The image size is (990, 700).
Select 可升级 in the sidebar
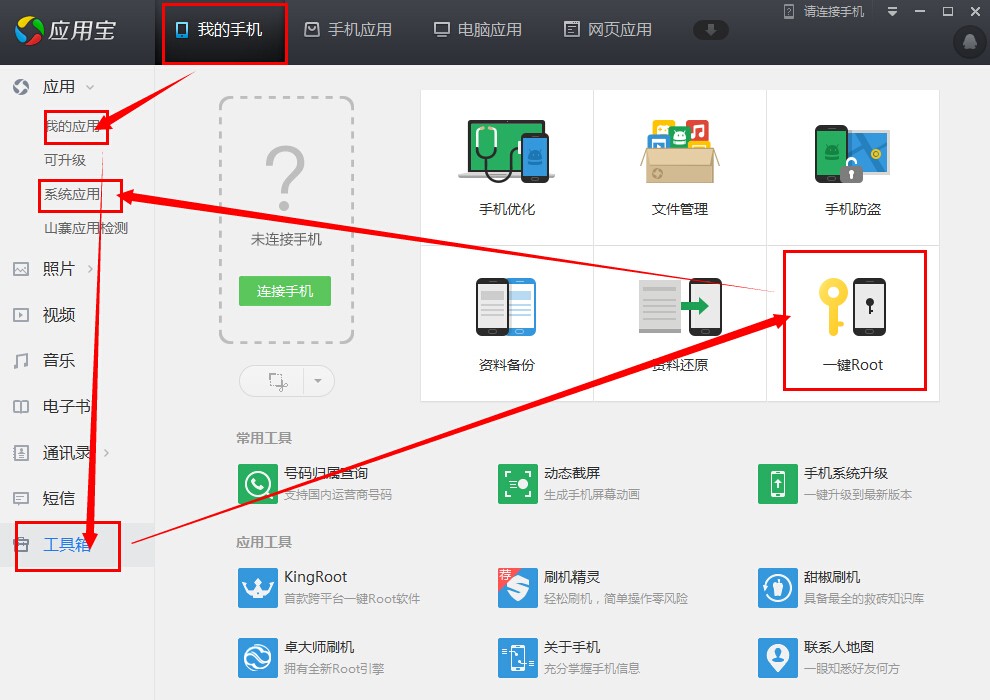[65, 160]
